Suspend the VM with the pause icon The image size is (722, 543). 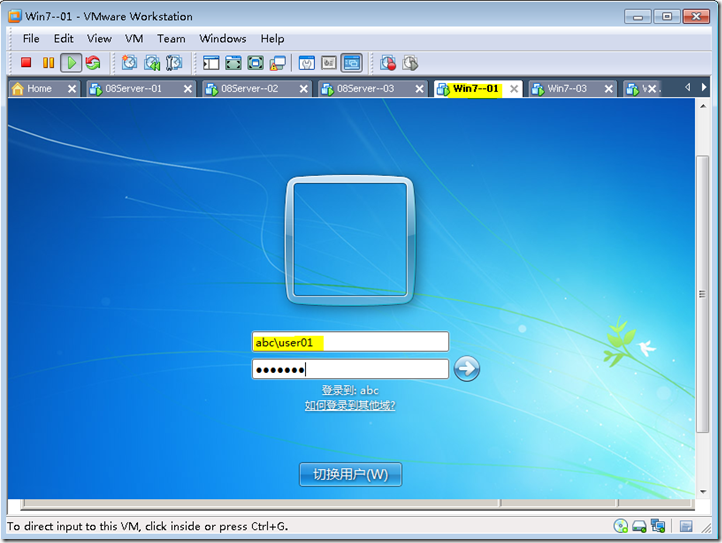click(48, 63)
